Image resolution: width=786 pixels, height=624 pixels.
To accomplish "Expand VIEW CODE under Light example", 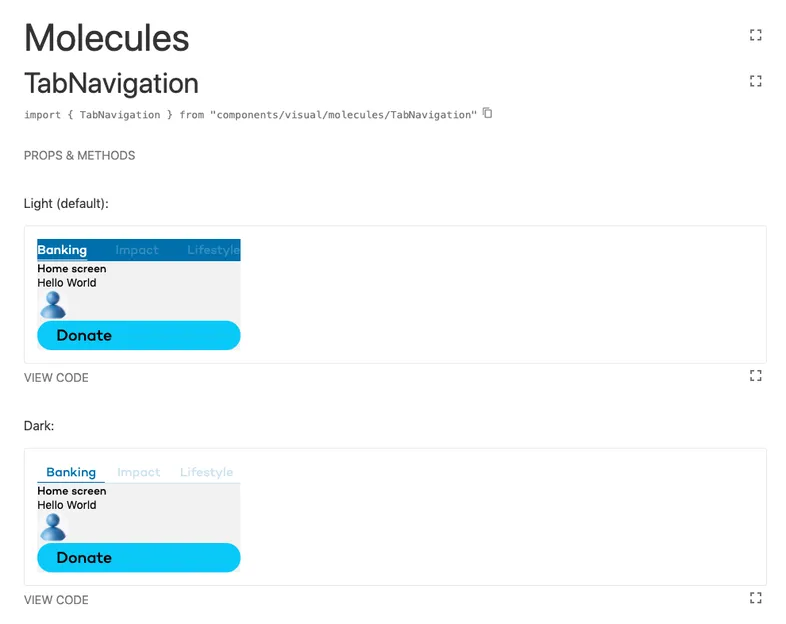I will coord(56,378).
